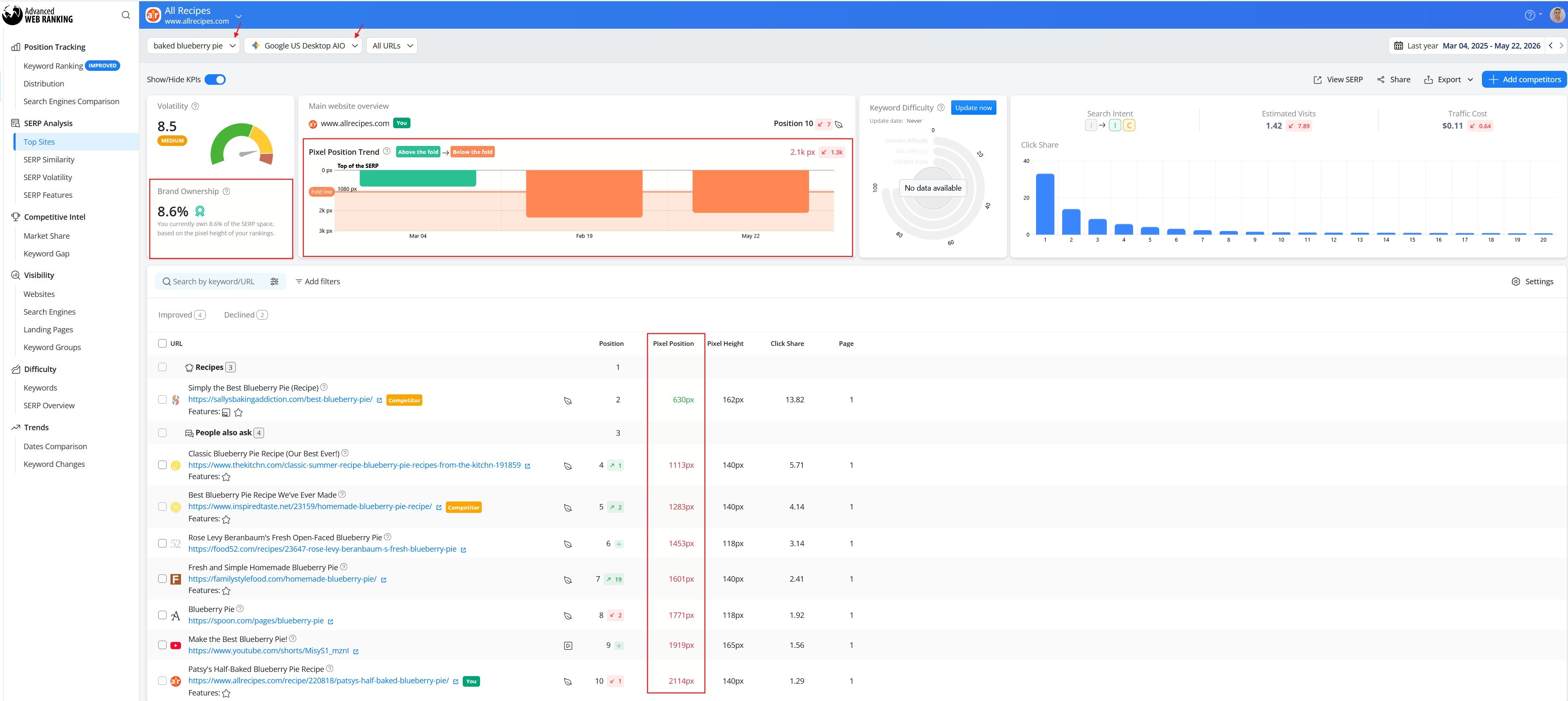Click the View SERP button
The height and width of the screenshot is (701, 1568).
click(1338, 80)
